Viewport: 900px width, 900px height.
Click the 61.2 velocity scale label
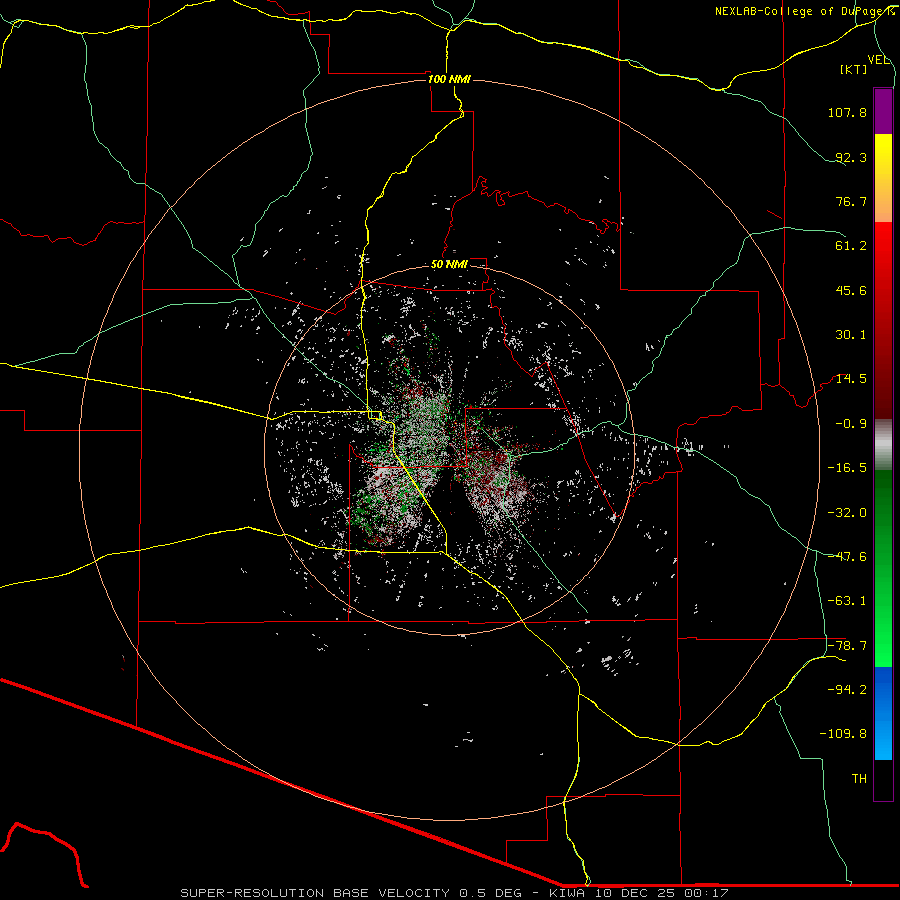tap(851, 246)
